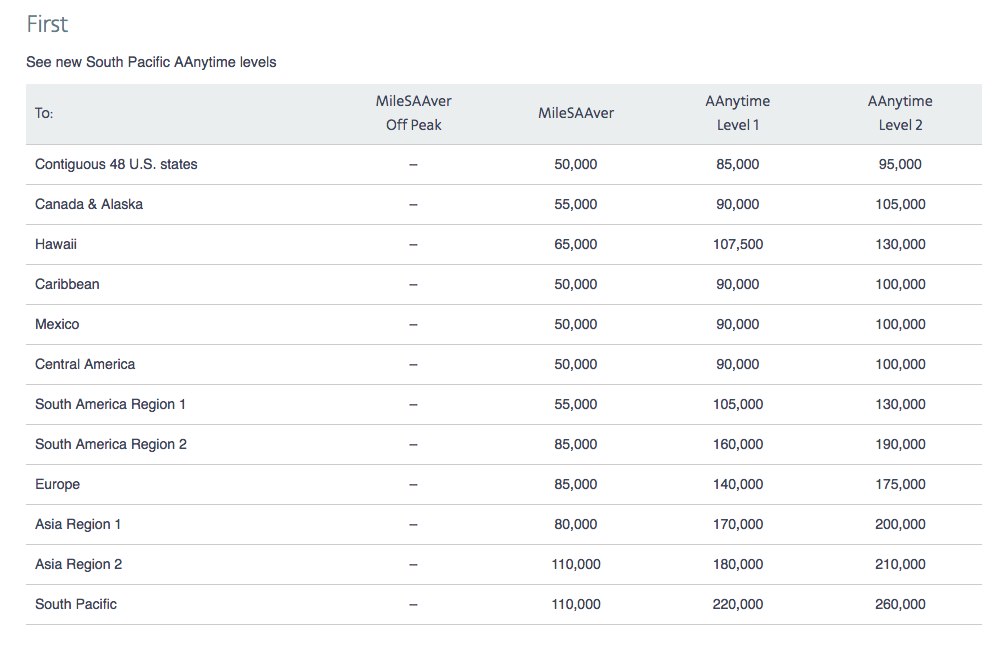Image resolution: width=1006 pixels, height=655 pixels.
Task: Click Asia Region 1's 170,000 Level 1 value
Action: pyautogui.click(x=738, y=524)
